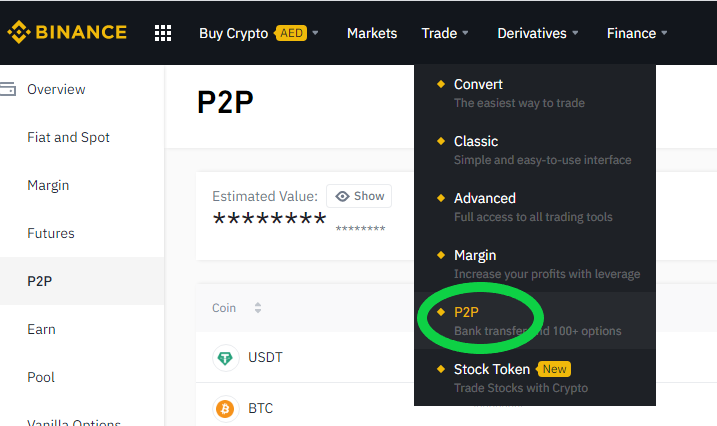Open the Markets page
The height and width of the screenshot is (426, 717).
click(x=372, y=33)
